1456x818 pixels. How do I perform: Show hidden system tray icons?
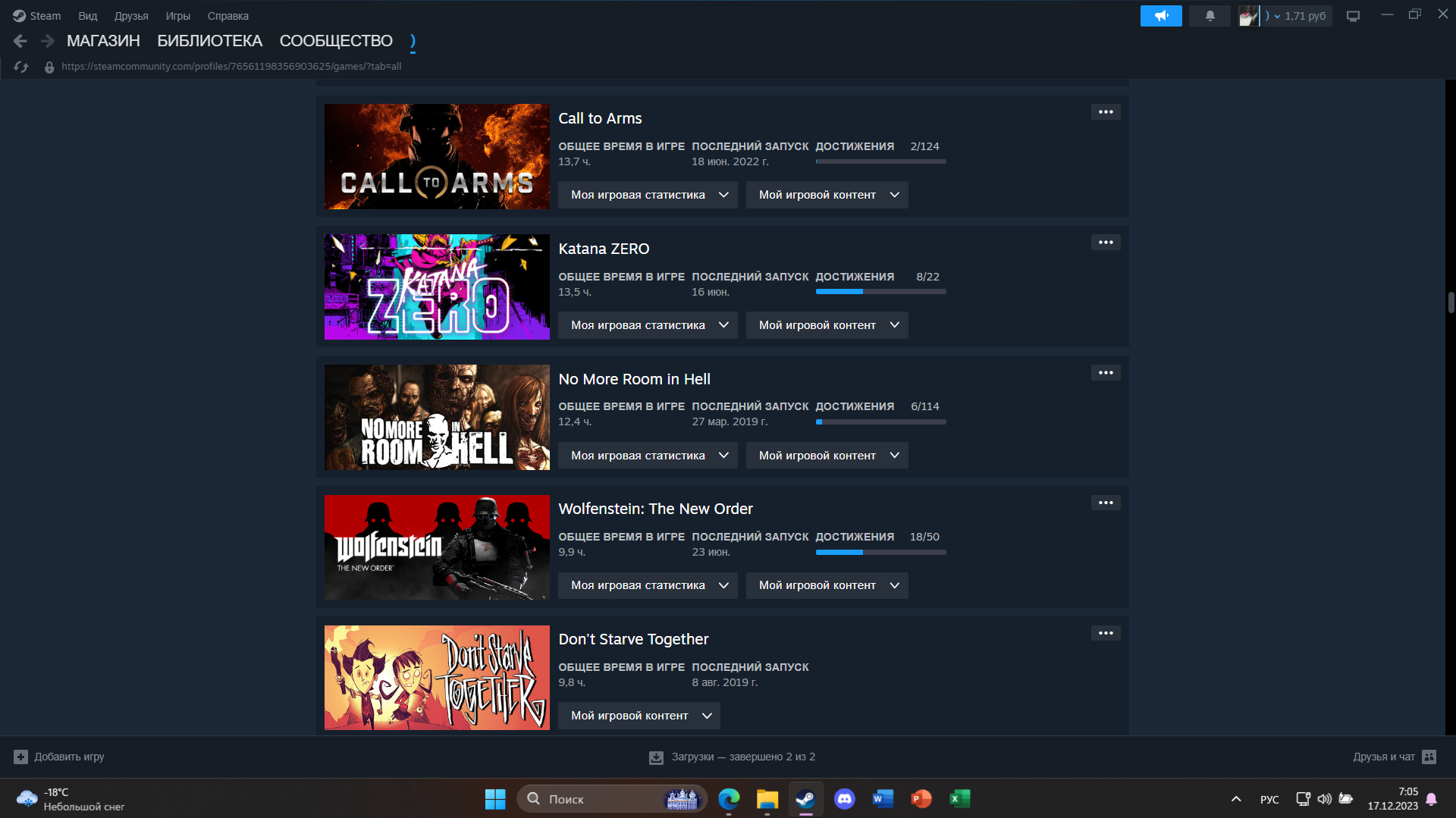(x=1236, y=799)
